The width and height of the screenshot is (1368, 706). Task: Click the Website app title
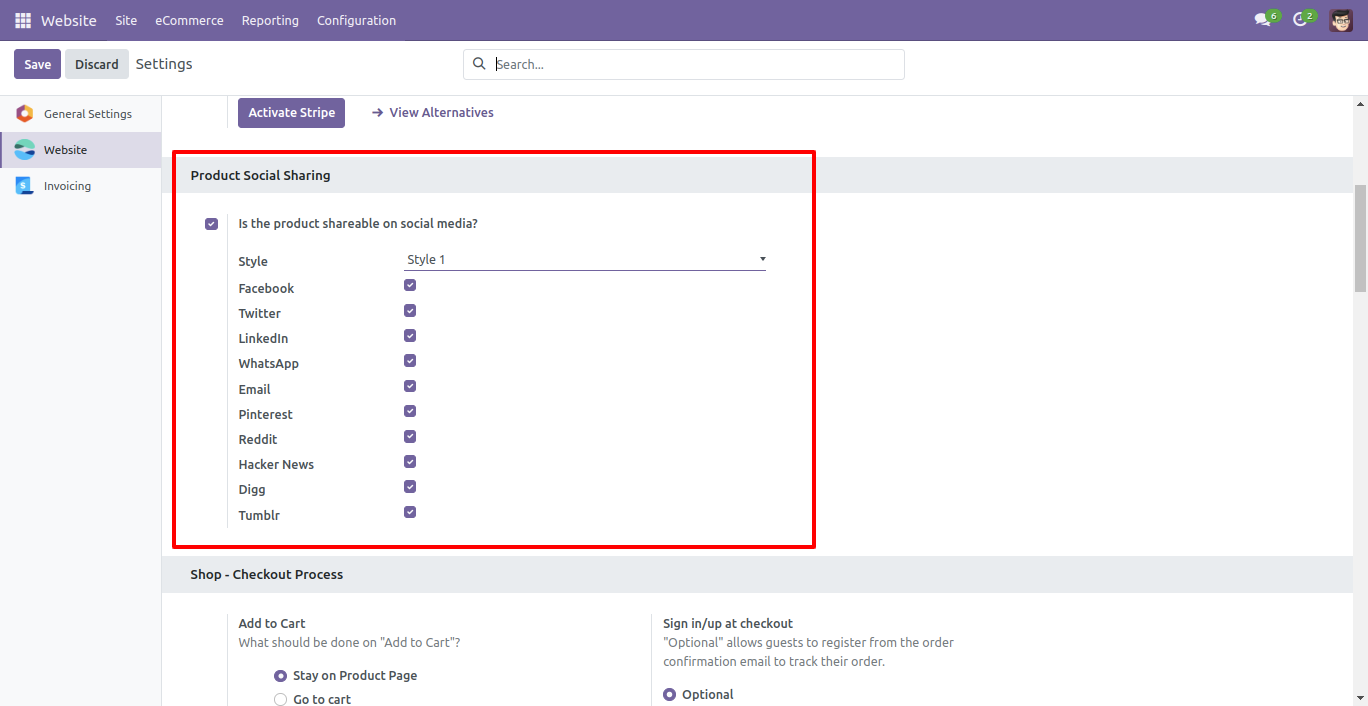tap(69, 20)
